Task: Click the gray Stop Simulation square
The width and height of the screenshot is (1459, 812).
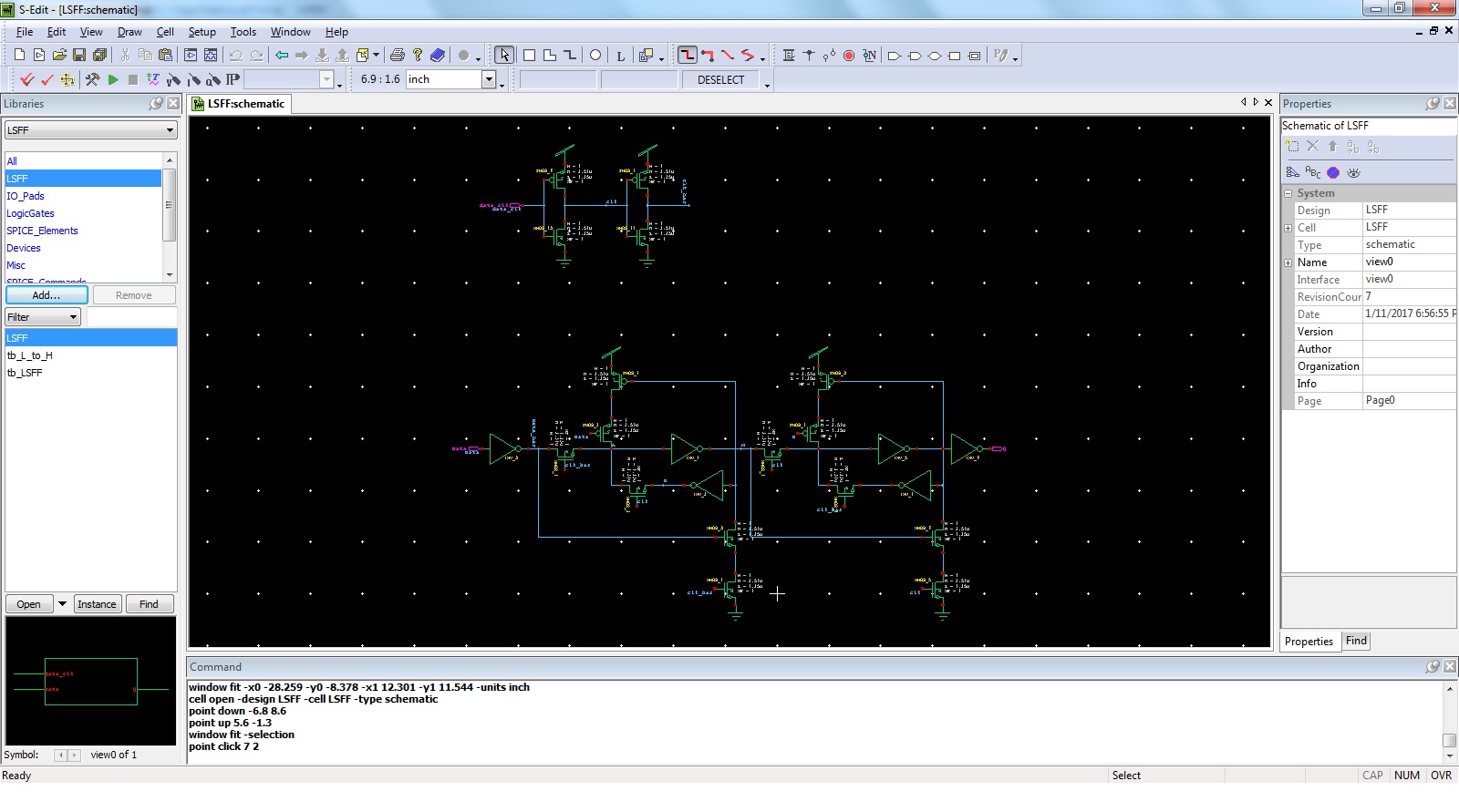Action: [133, 80]
